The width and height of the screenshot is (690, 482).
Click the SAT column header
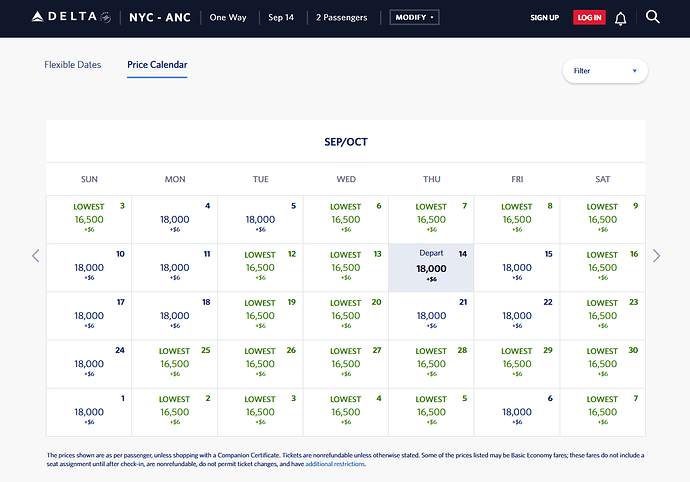pyautogui.click(x=602, y=179)
